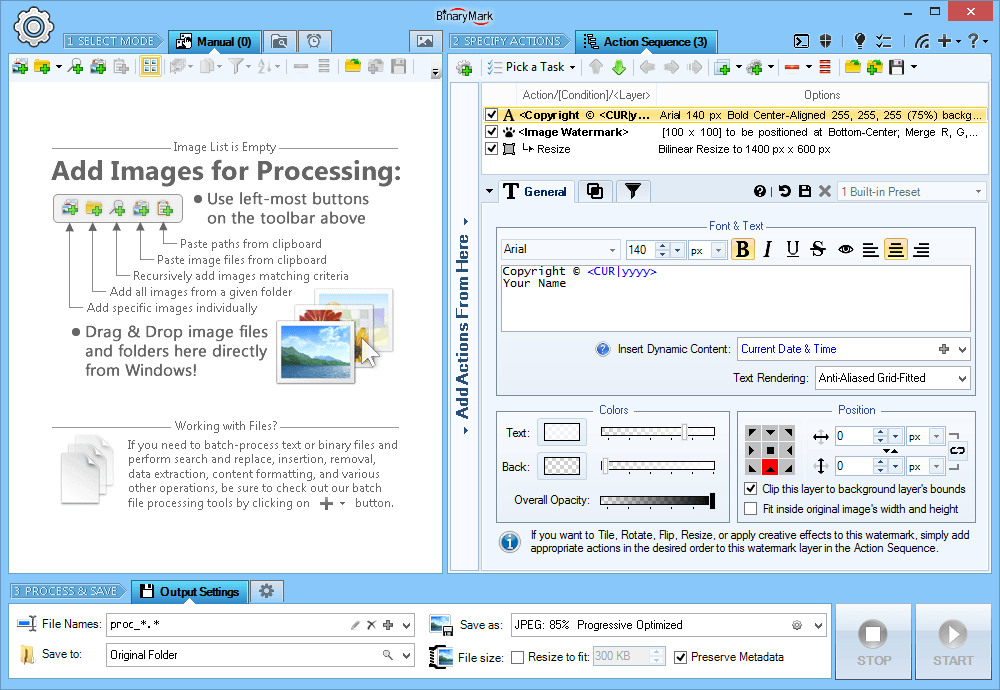Click the Text color swatch
The image size is (1000, 690).
562,432
